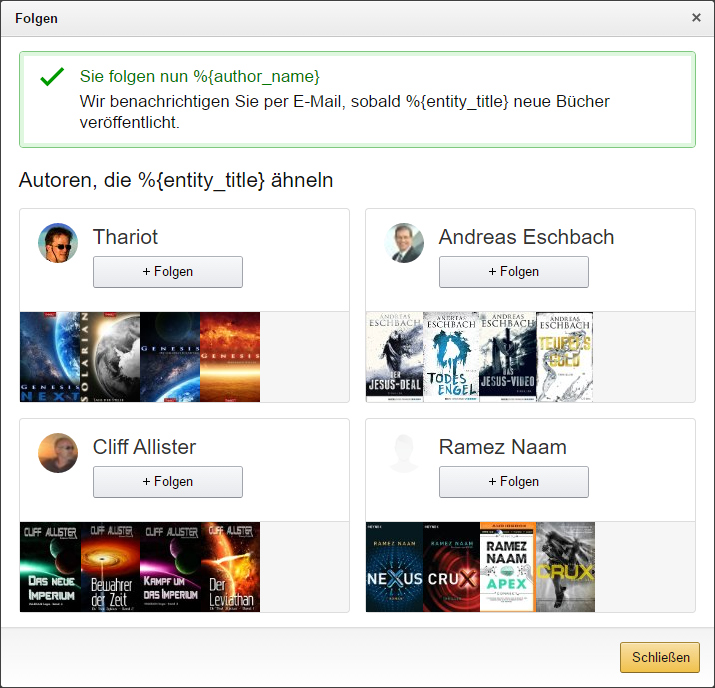Viewport: 715px width, 688px height.
Task: Follow author Thariot
Action: [168, 272]
